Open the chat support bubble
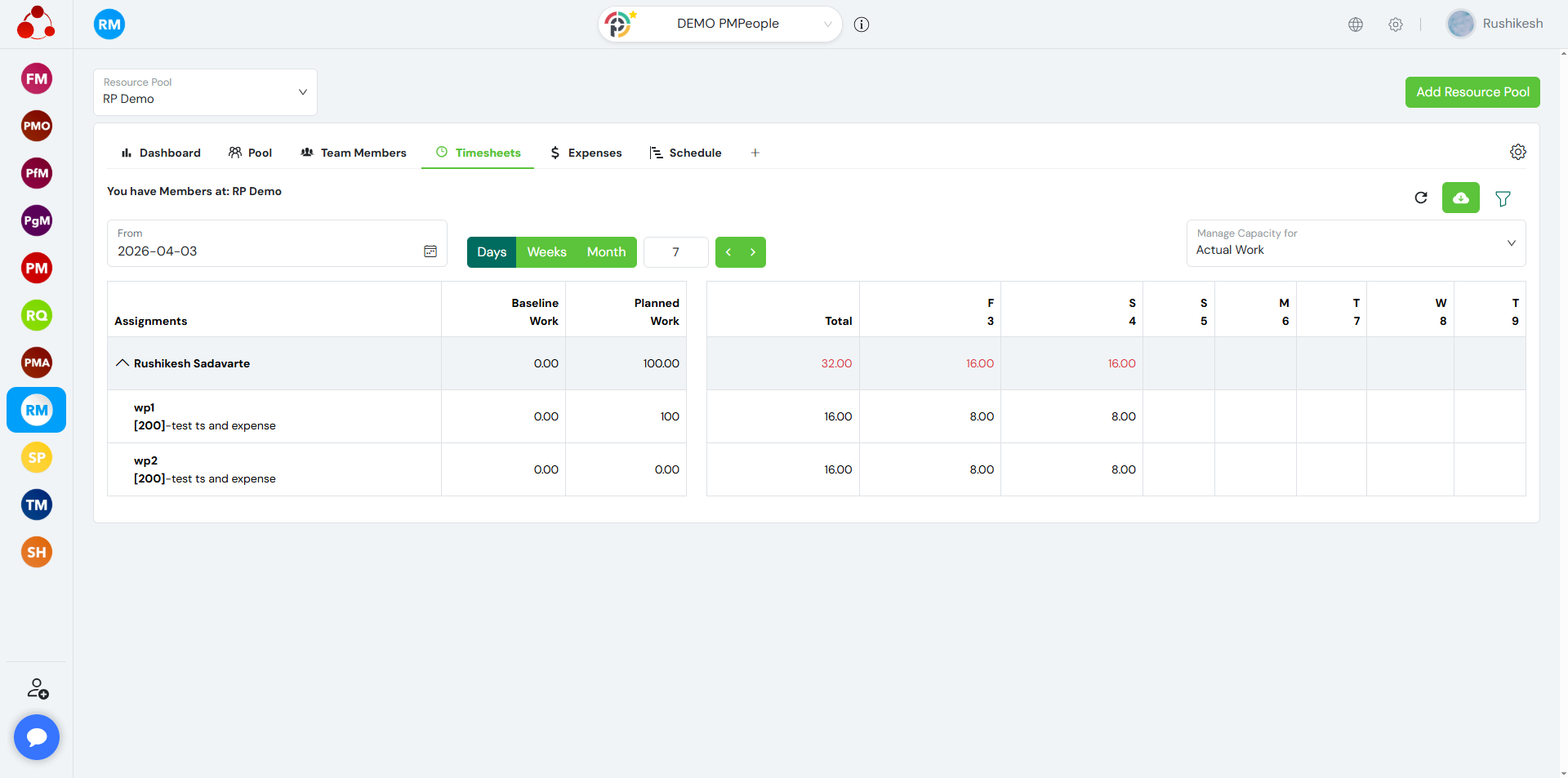The image size is (1568, 778). 37,737
